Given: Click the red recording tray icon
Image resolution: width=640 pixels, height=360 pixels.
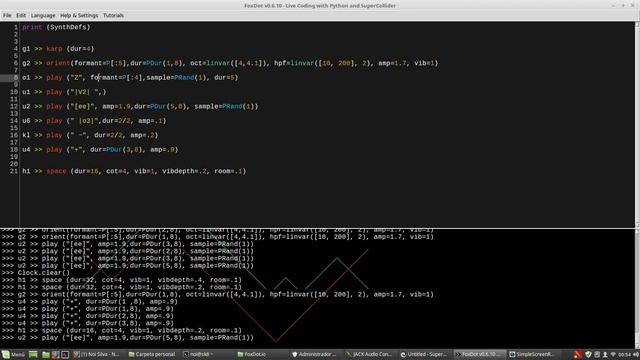Looking at the screenshot, I should (577, 354).
